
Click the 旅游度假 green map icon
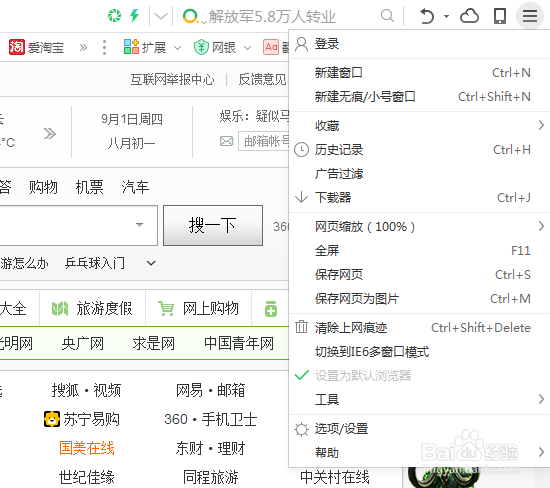60,309
